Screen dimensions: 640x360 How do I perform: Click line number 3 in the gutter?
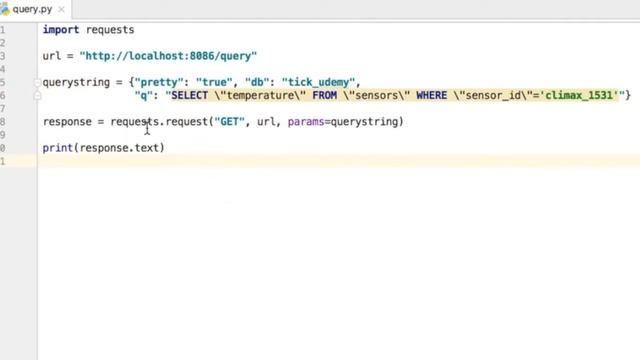coord(2,56)
